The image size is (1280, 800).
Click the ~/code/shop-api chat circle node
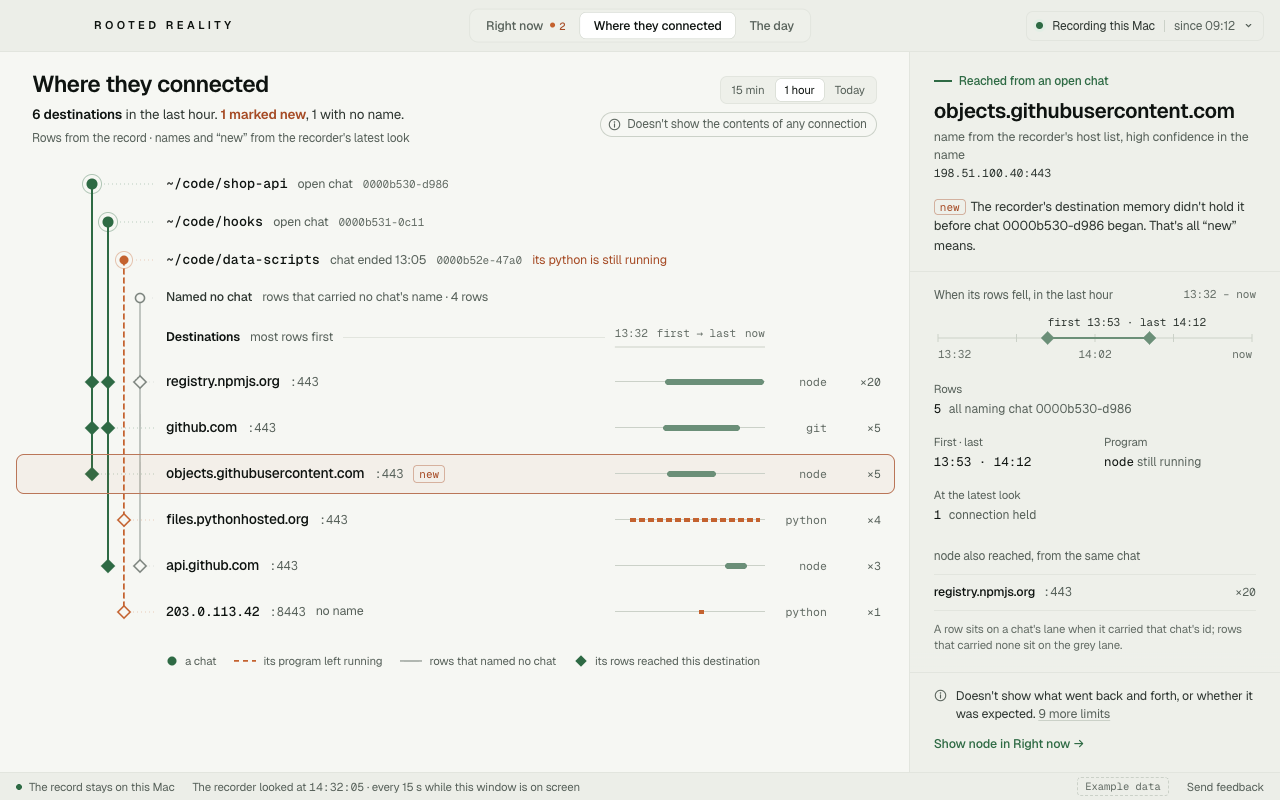point(92,184)
